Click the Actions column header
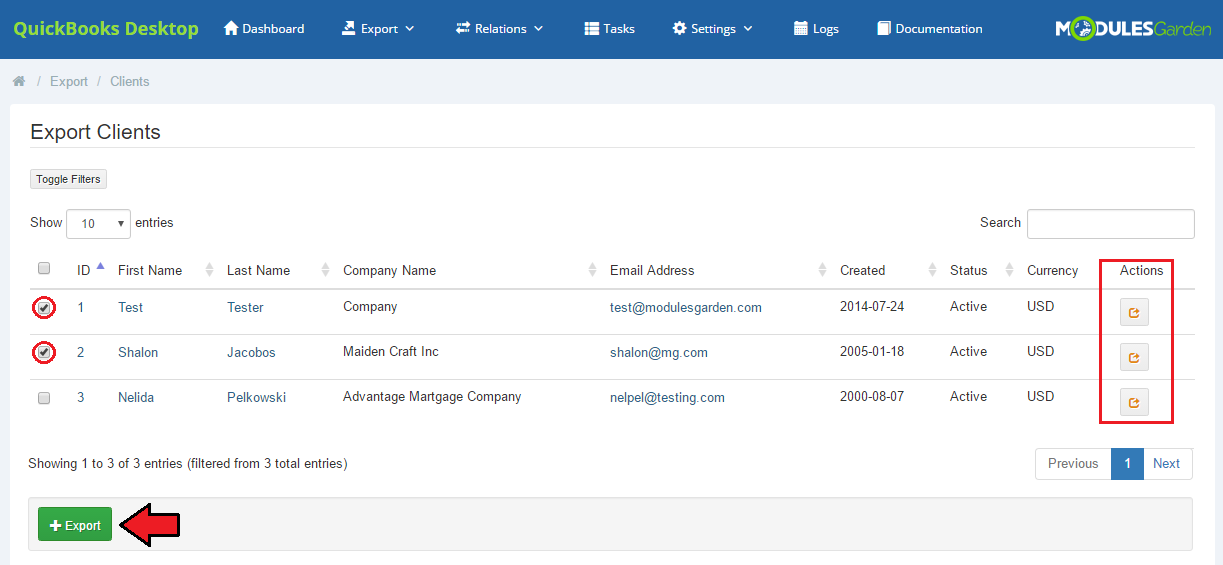The image size is (1223, 565). (1141, 270)
